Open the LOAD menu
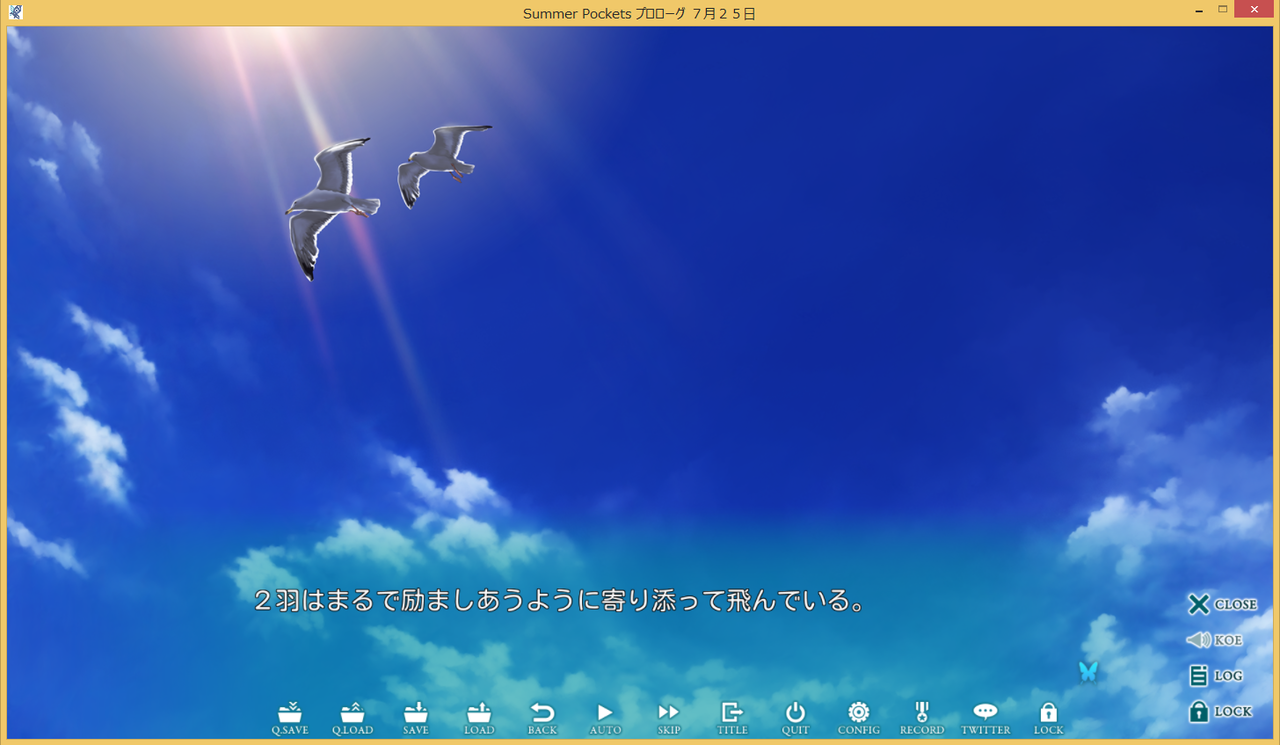 pyautogui.click(x=479, y=718)
